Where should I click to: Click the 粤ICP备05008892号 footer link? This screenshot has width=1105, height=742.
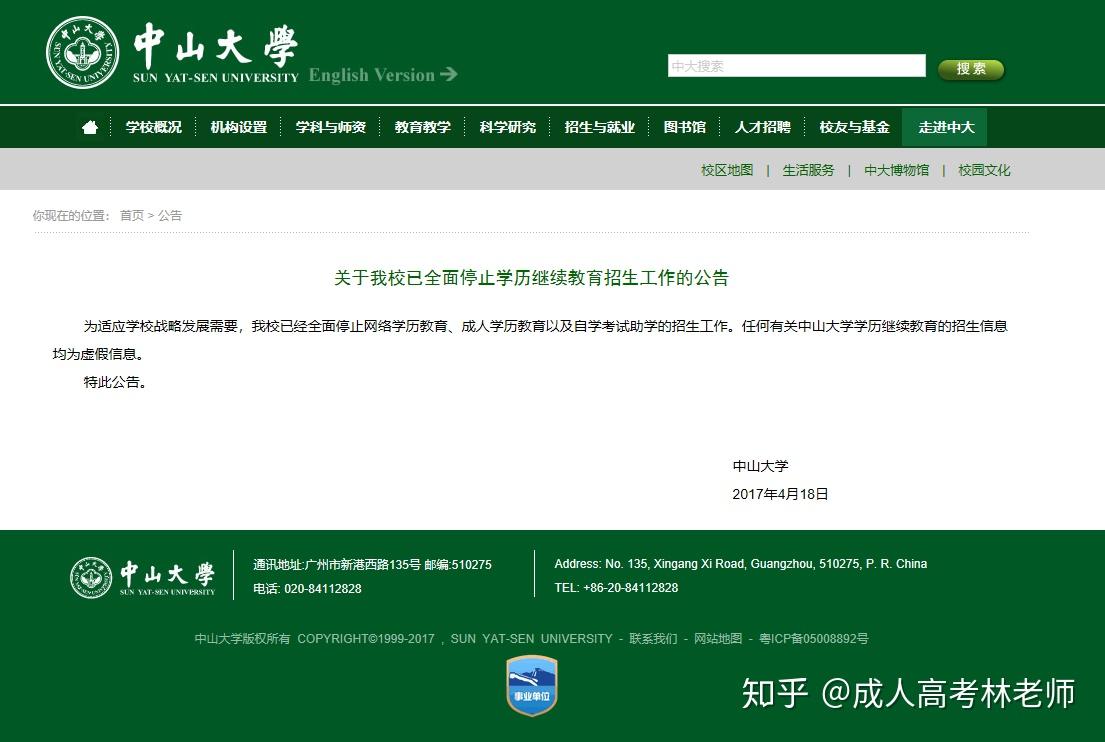pos(813,638)
